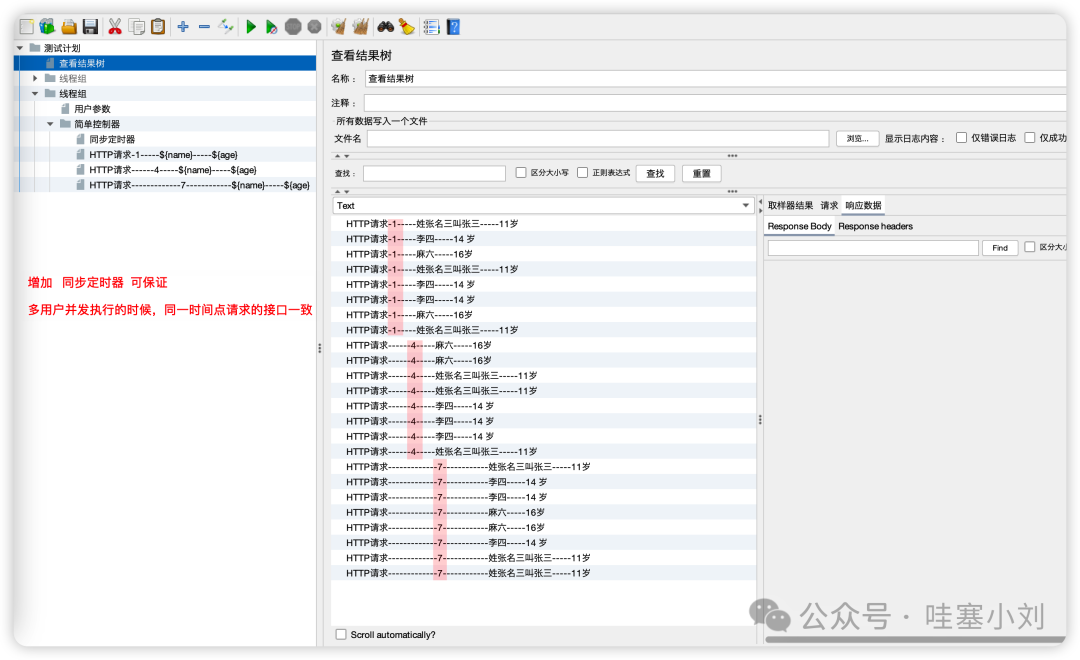Click the Toggle enable/disable arrows icon
The width and height of the screenshot is (1080, 660).
(226, 27)
